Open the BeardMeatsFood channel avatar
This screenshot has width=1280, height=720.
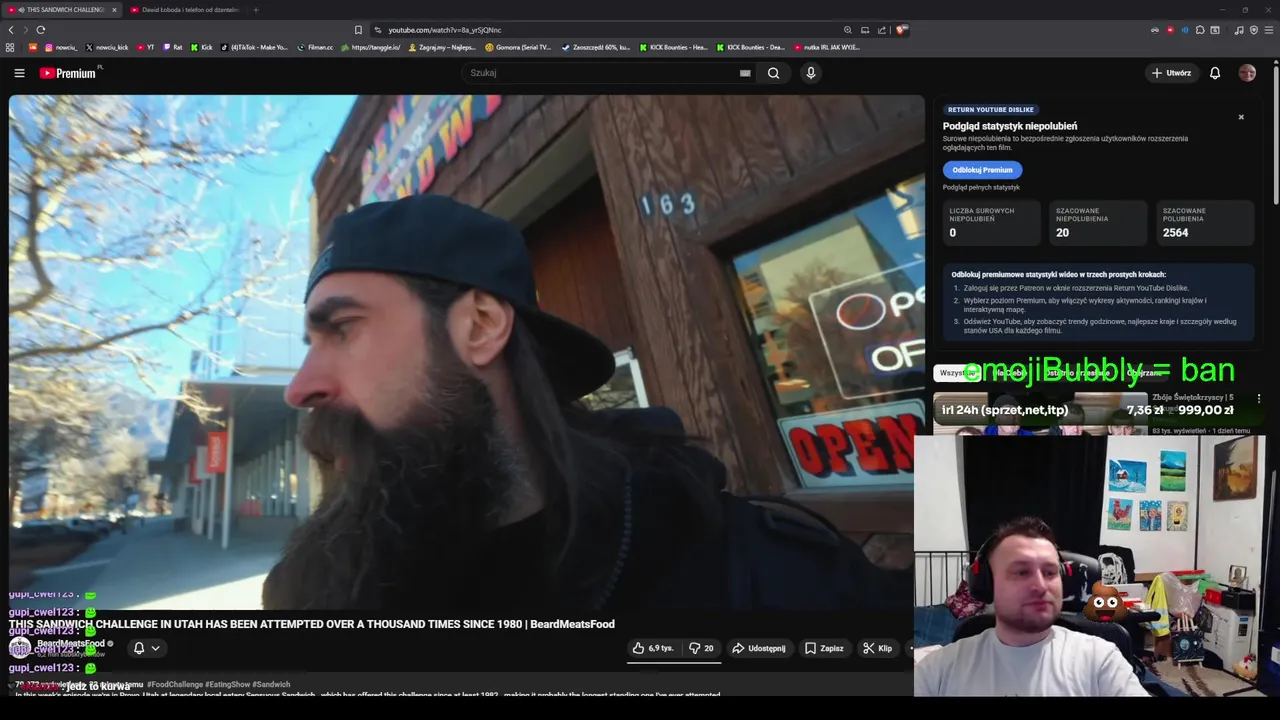pyautogui.click(x=19, y=648)
